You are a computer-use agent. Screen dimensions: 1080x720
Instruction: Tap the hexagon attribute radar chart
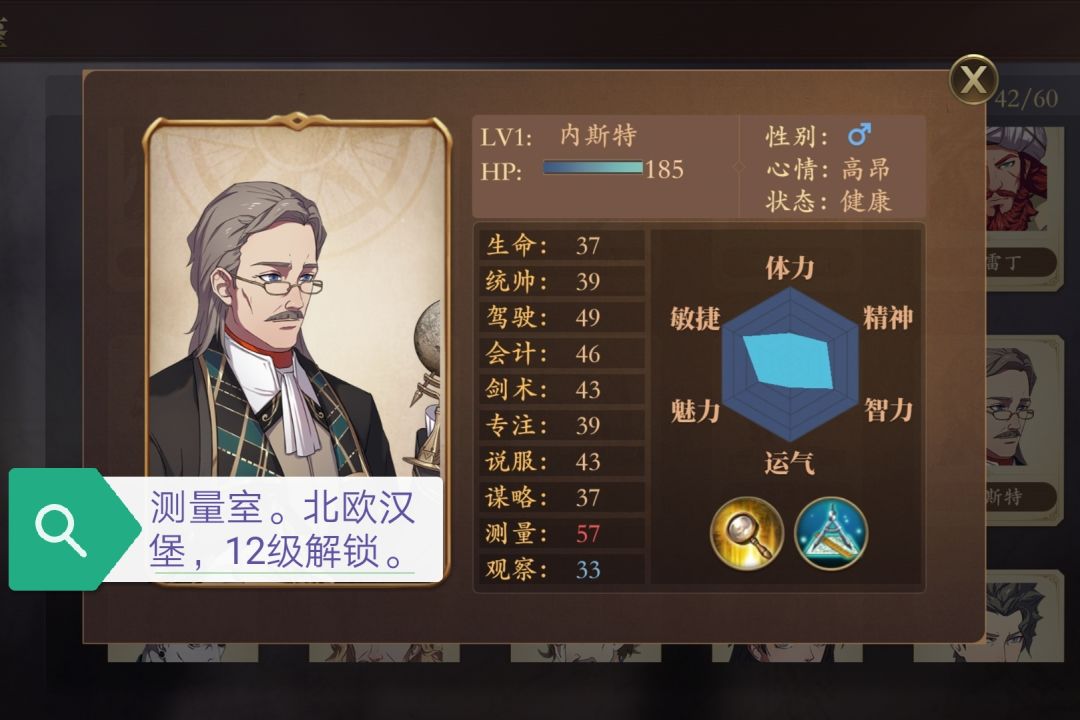[x=790, y=364]
